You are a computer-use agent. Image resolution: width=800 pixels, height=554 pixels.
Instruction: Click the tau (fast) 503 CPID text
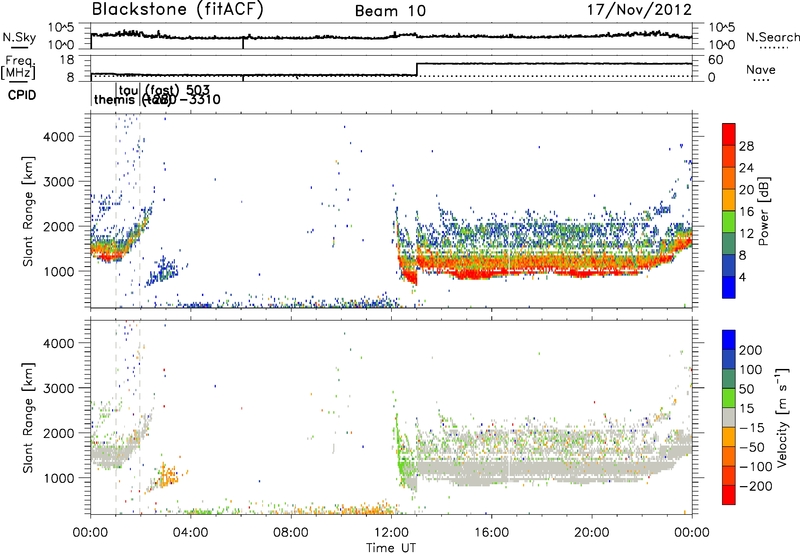[x=164, y=91]
